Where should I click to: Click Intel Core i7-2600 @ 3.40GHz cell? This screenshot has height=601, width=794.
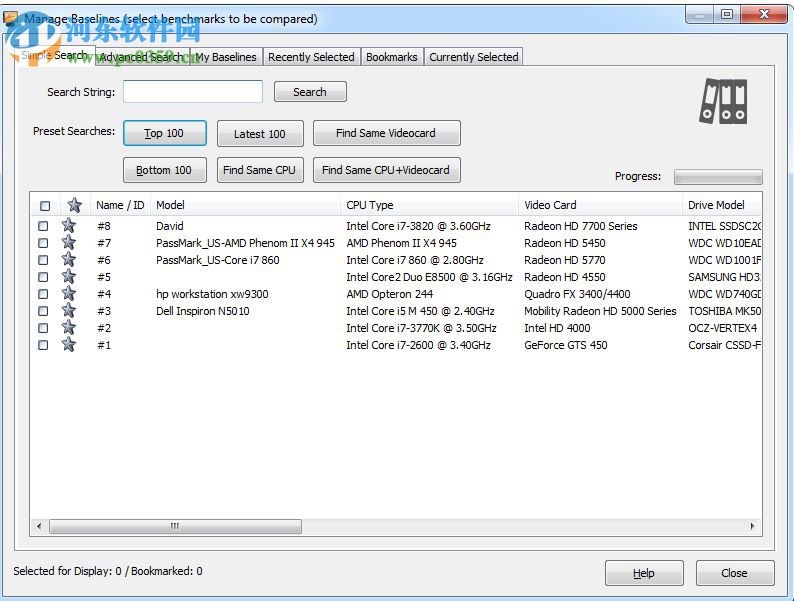(418, 345)
